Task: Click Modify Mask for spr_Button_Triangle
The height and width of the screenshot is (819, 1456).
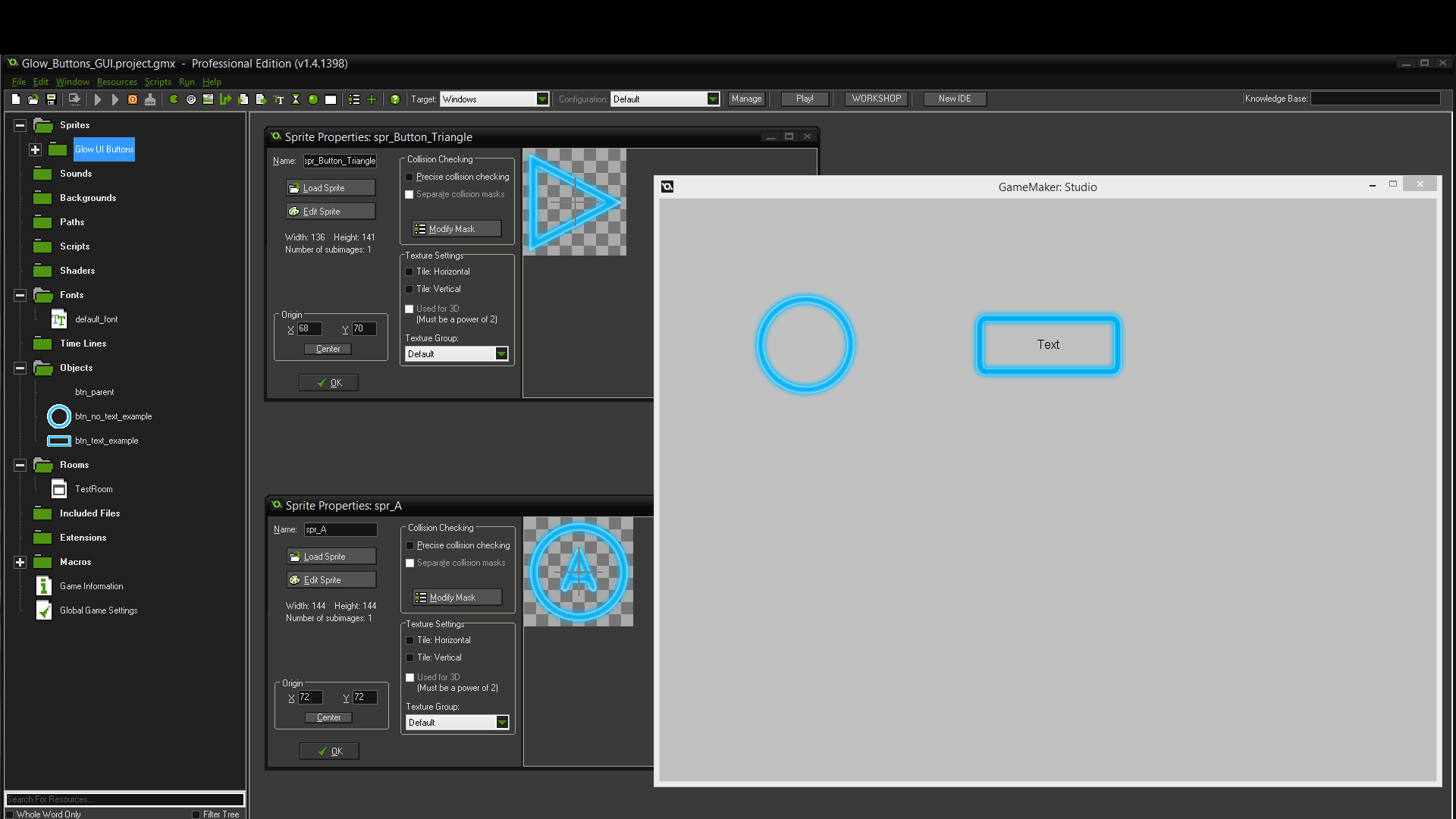Action: point(456,228)
